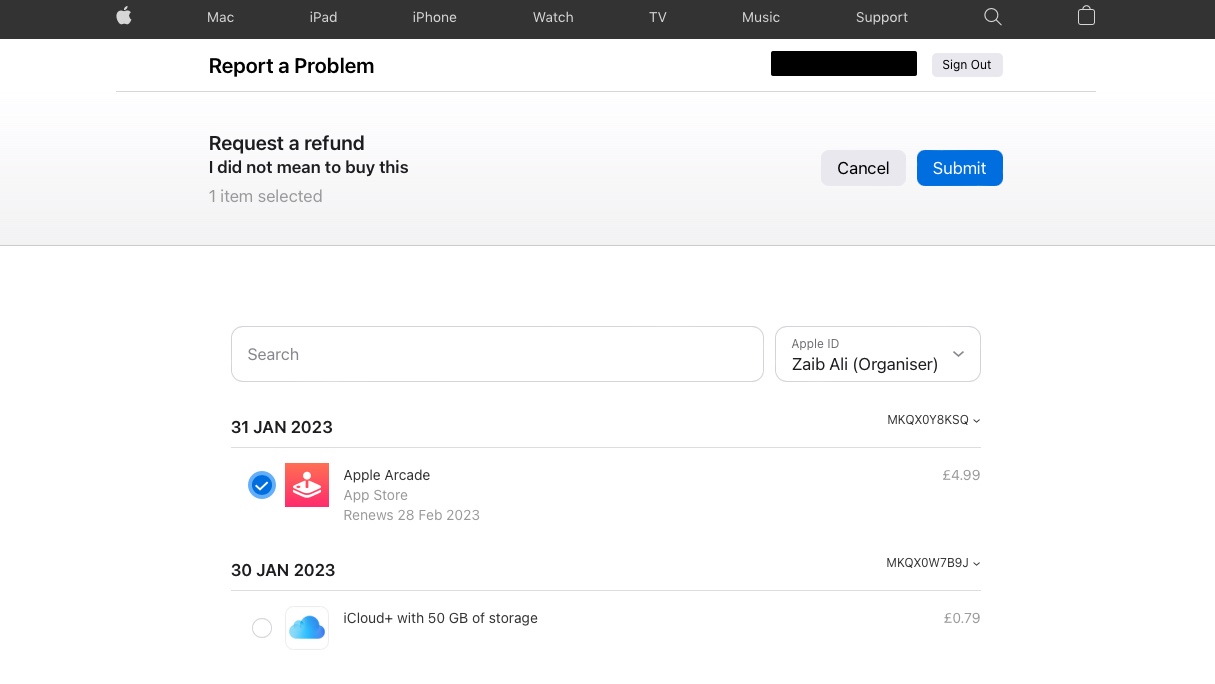The image size is (1215, 684).
Task: Click the 1 item selected text
Action: coord(265,196)
